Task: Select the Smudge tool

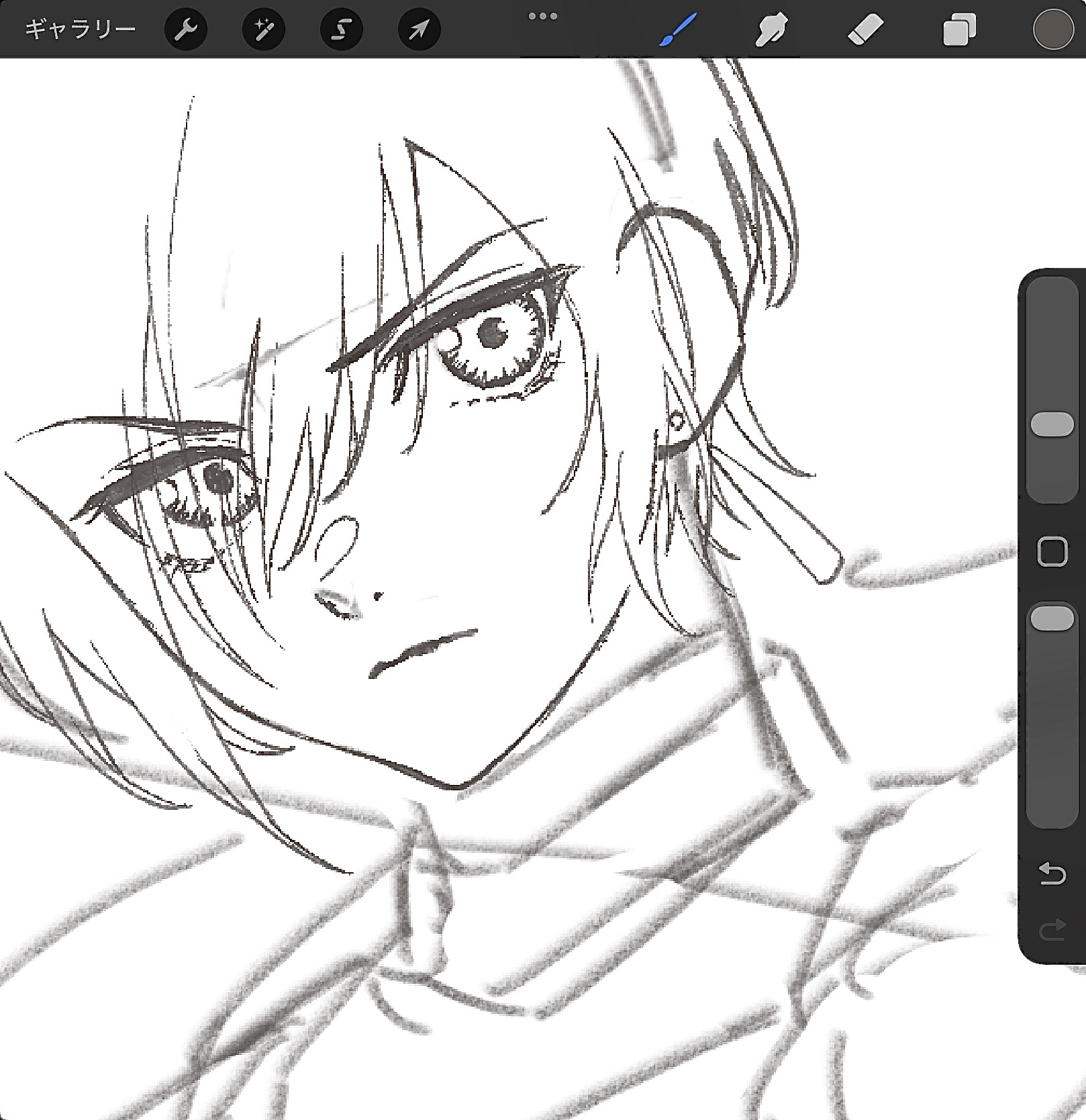Action: (771, 30)
